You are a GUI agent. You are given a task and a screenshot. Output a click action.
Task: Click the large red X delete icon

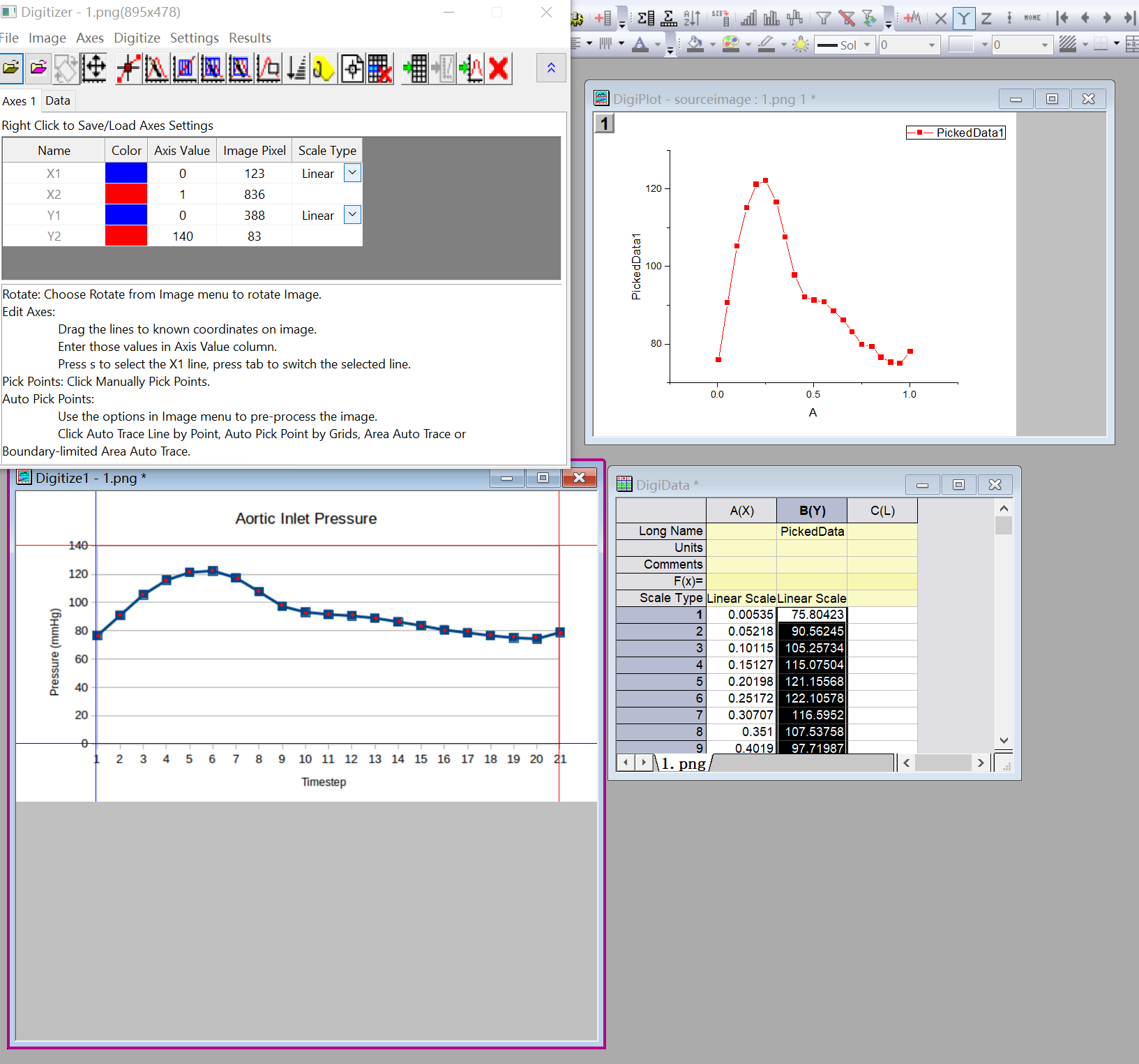(x=499, y=68)
